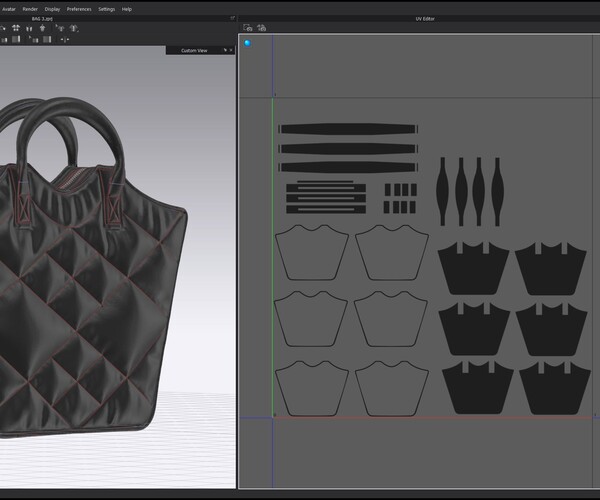
Task: Open the Avatar menu
Action: point(9,9)
